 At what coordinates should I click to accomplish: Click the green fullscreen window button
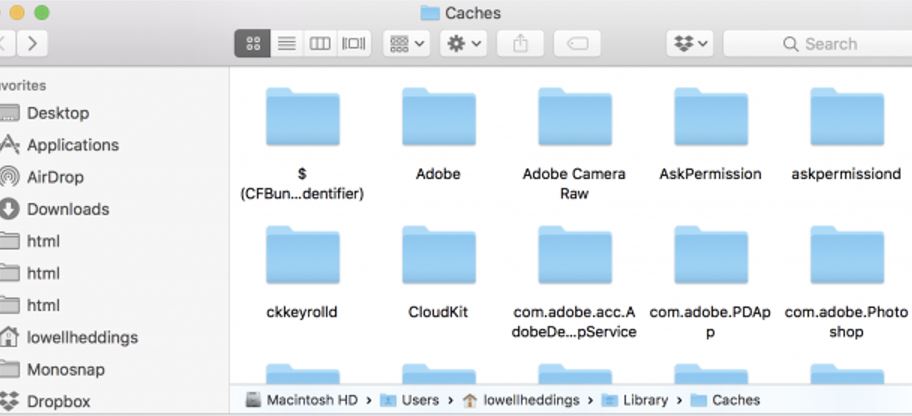(42, 12)
